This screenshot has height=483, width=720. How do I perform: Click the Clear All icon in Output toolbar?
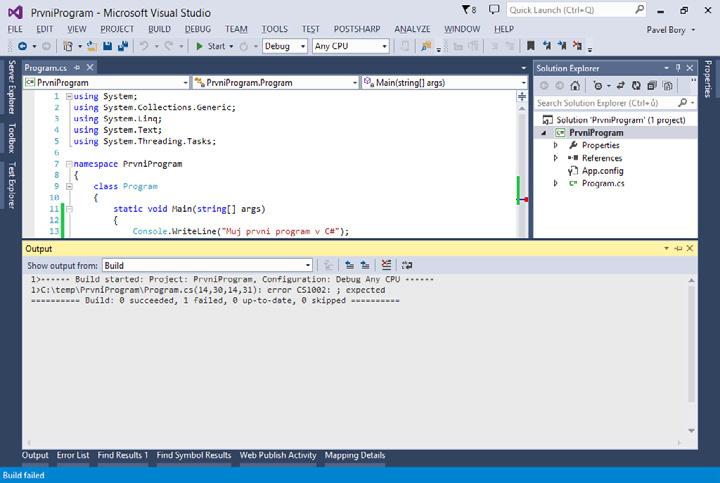pyautogui.click(x=388, y=265)
